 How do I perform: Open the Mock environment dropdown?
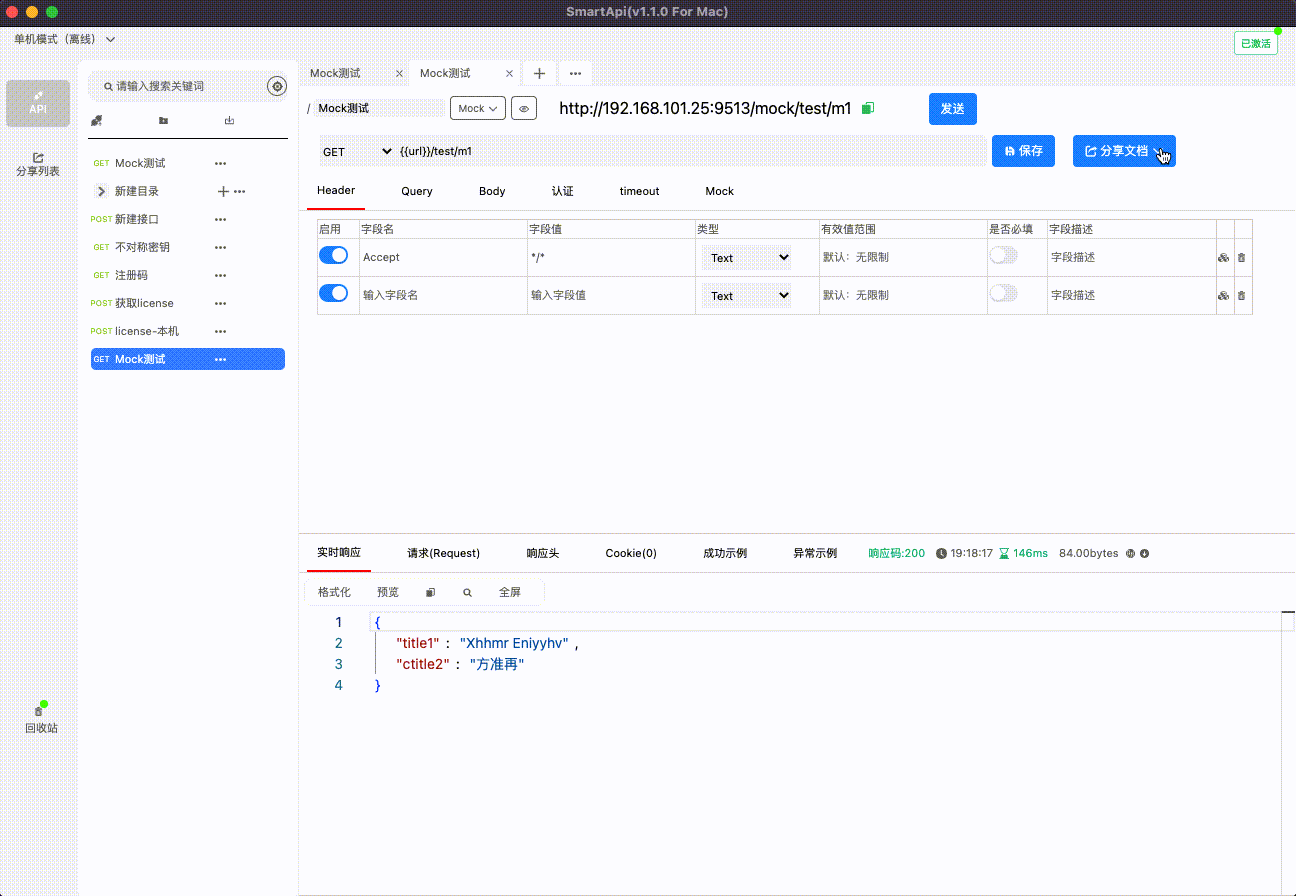pyautogui.click(x=478, y=108)
